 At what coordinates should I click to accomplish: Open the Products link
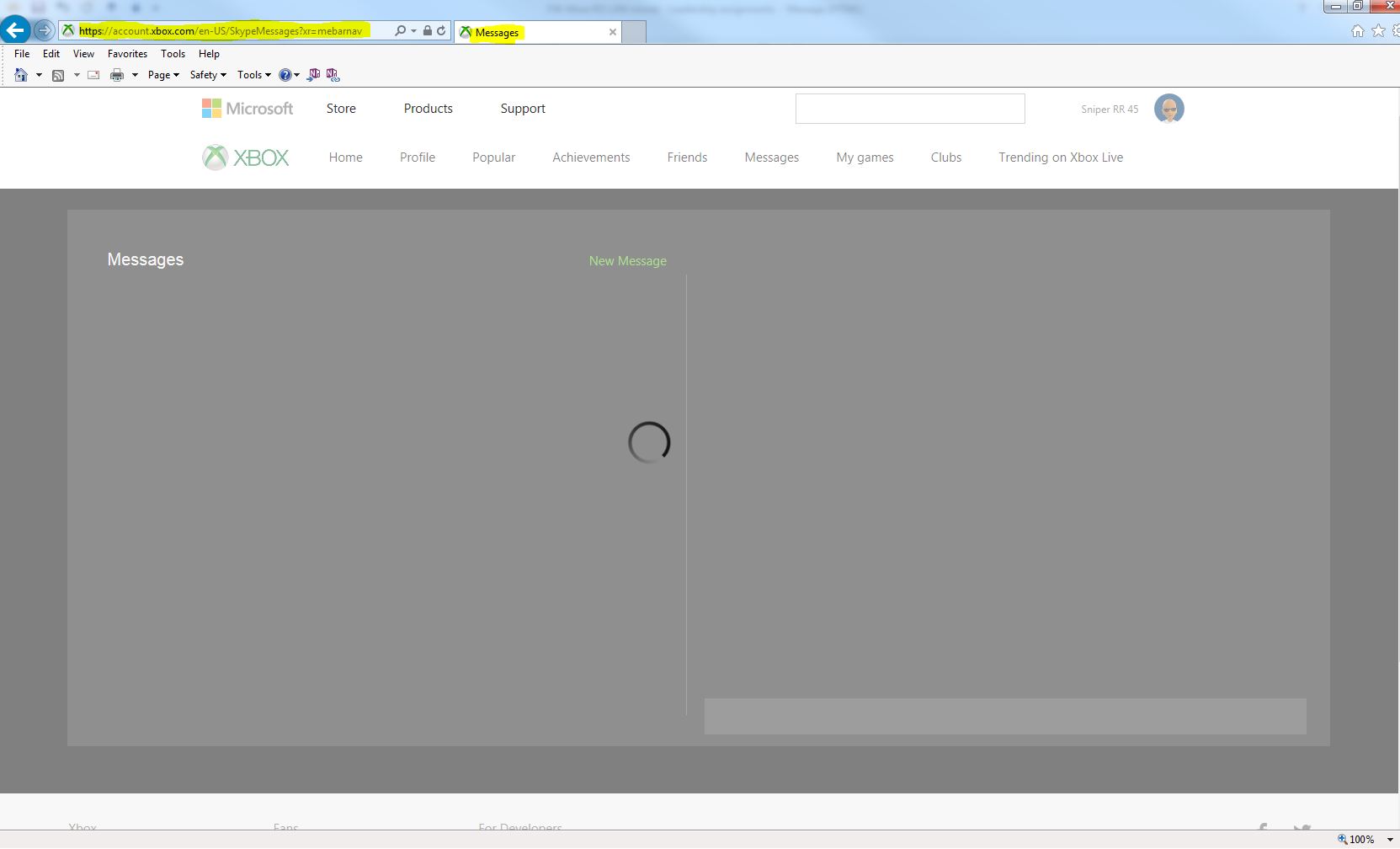pos(428,109)
